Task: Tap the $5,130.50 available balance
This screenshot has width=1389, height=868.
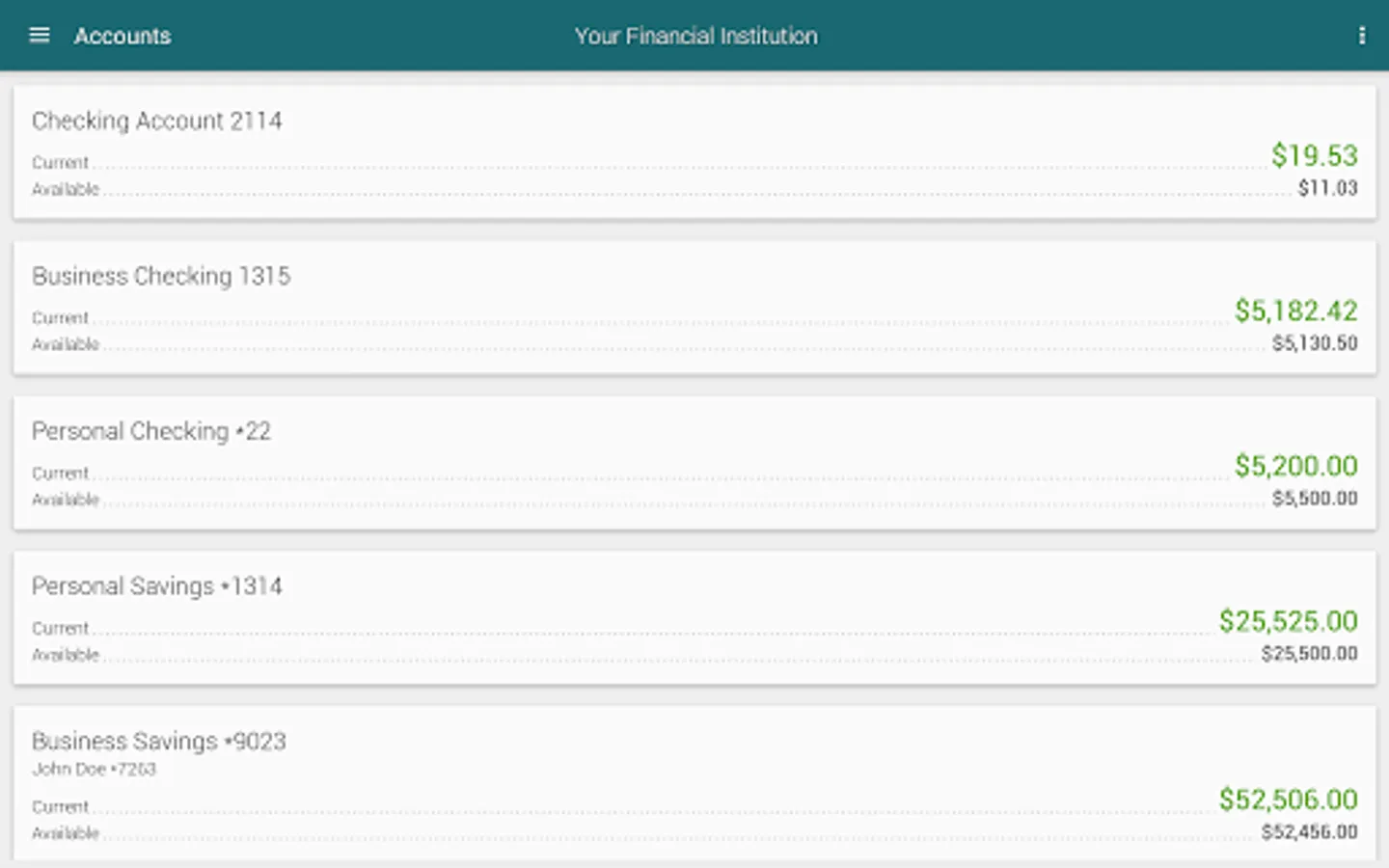Action: [1314, 343]
